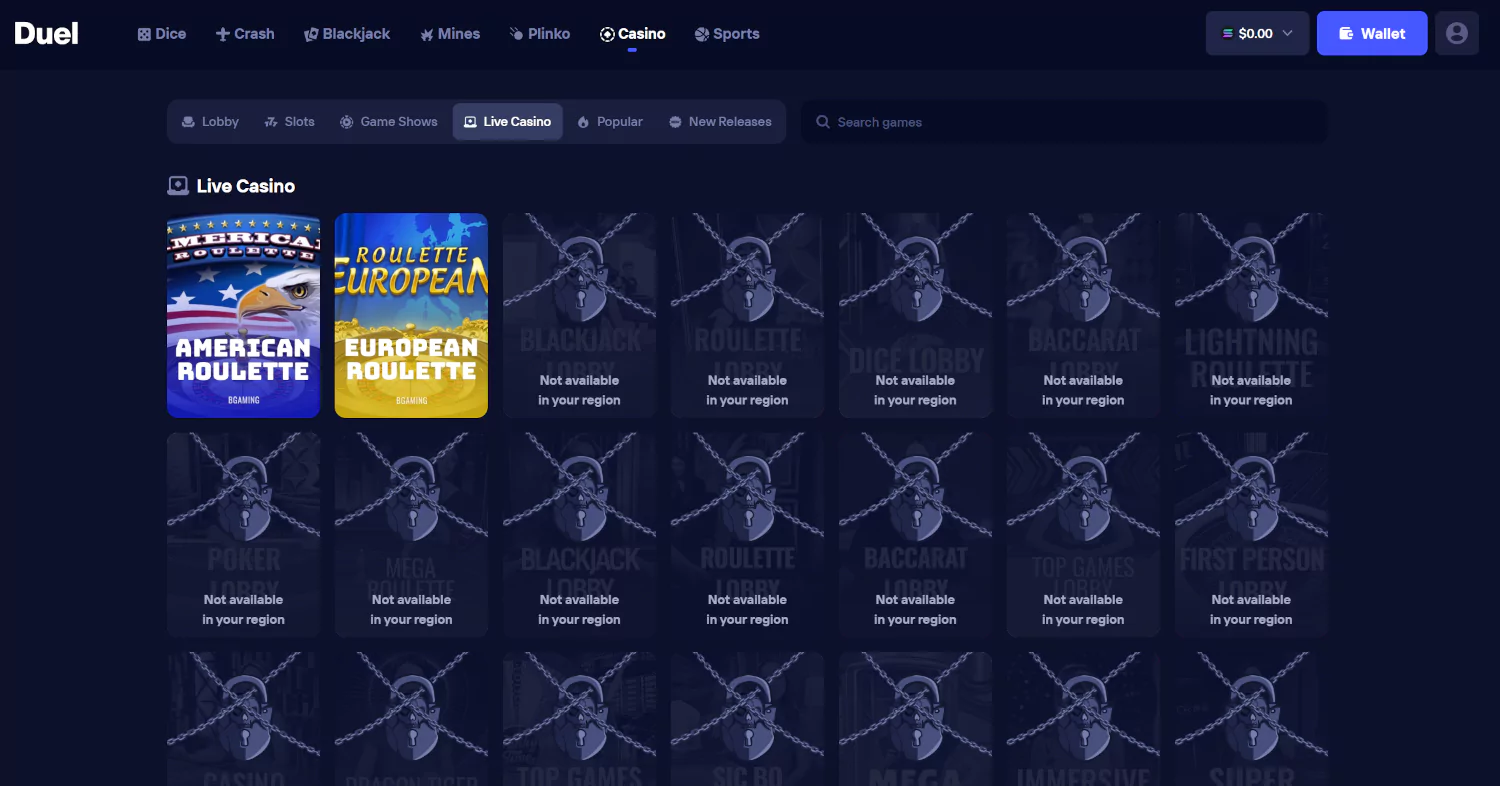
Task: Open the Game Shows tab
Action: [389, 122]
